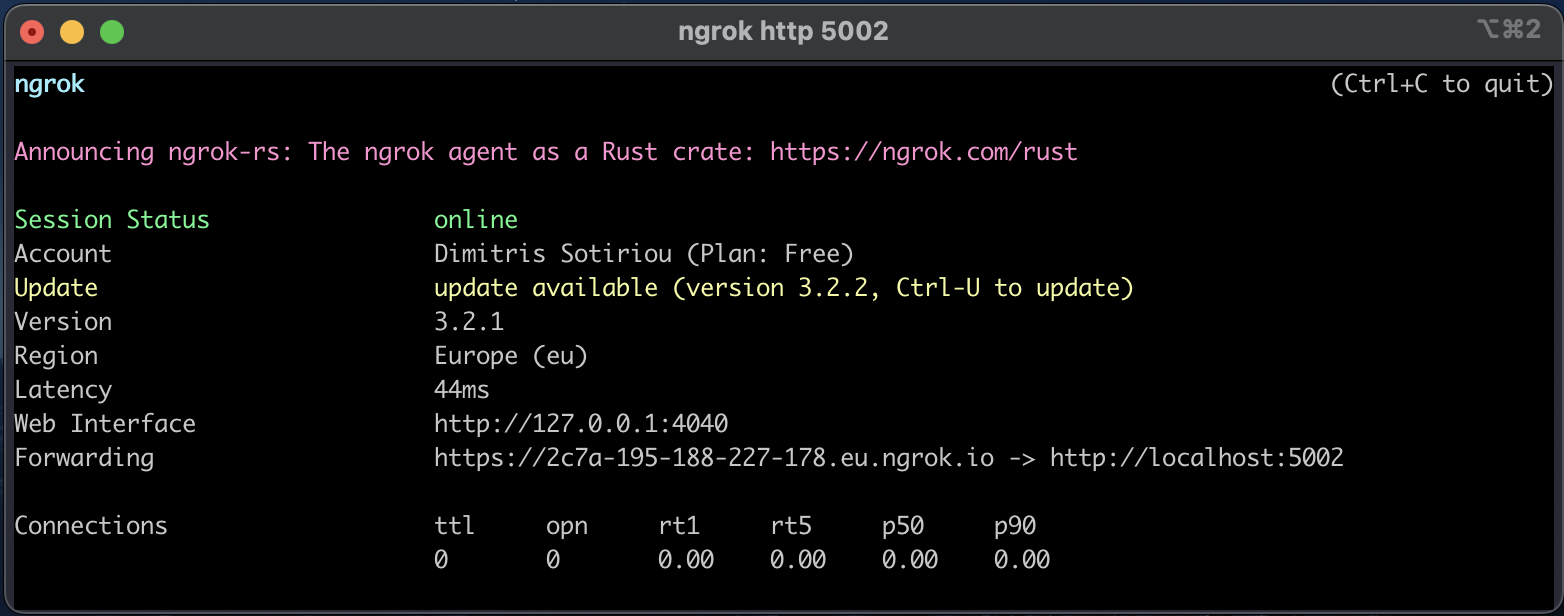
Task: Open the http://127.0.0.1:4040 web interface link
Action: click(x=581, y=424)
